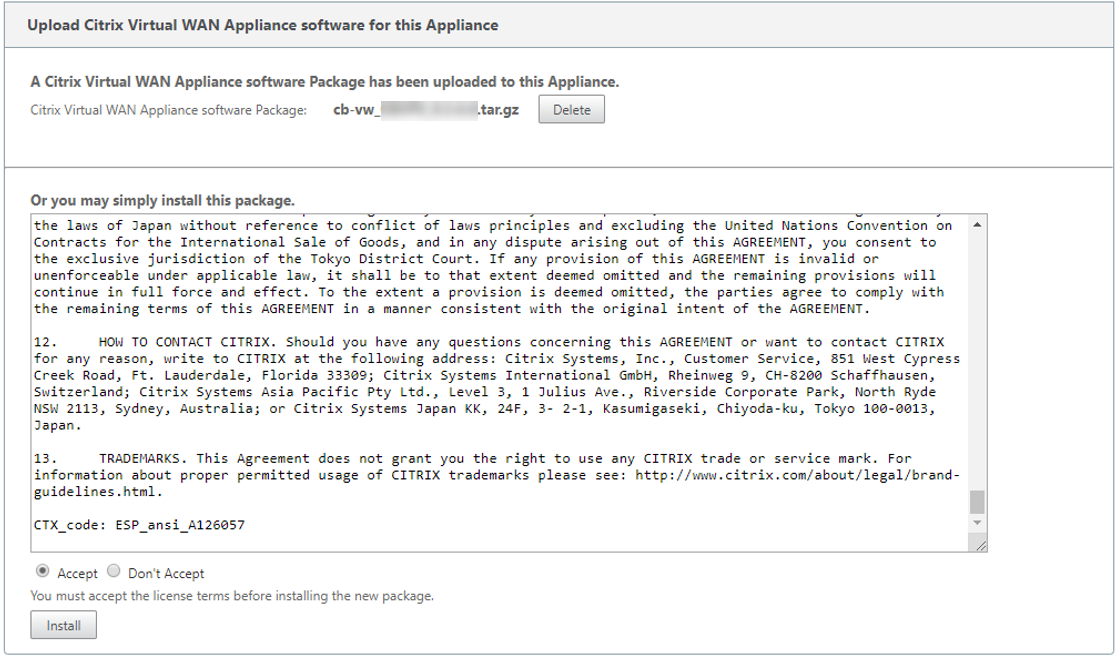Click the 'Upload Citrix Virtual WAN Appliance software' header
This screenshot has height=657, width=1116.
[263, 25]
